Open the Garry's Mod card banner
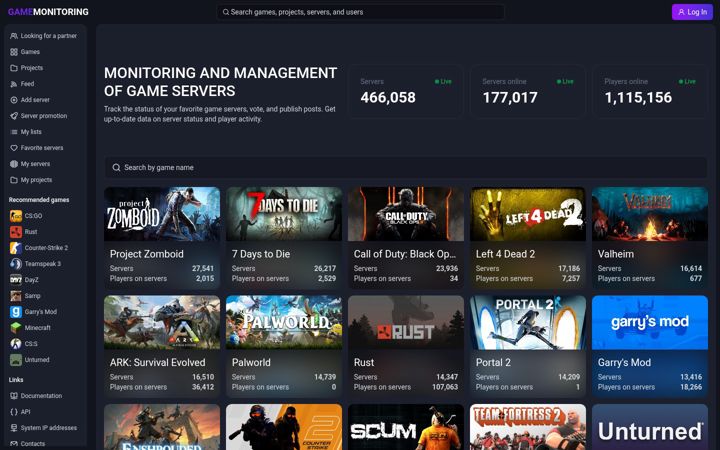Image resolution: width=720 pixels, height=450 pixels. pyautogui.click(x=650, y=322)
